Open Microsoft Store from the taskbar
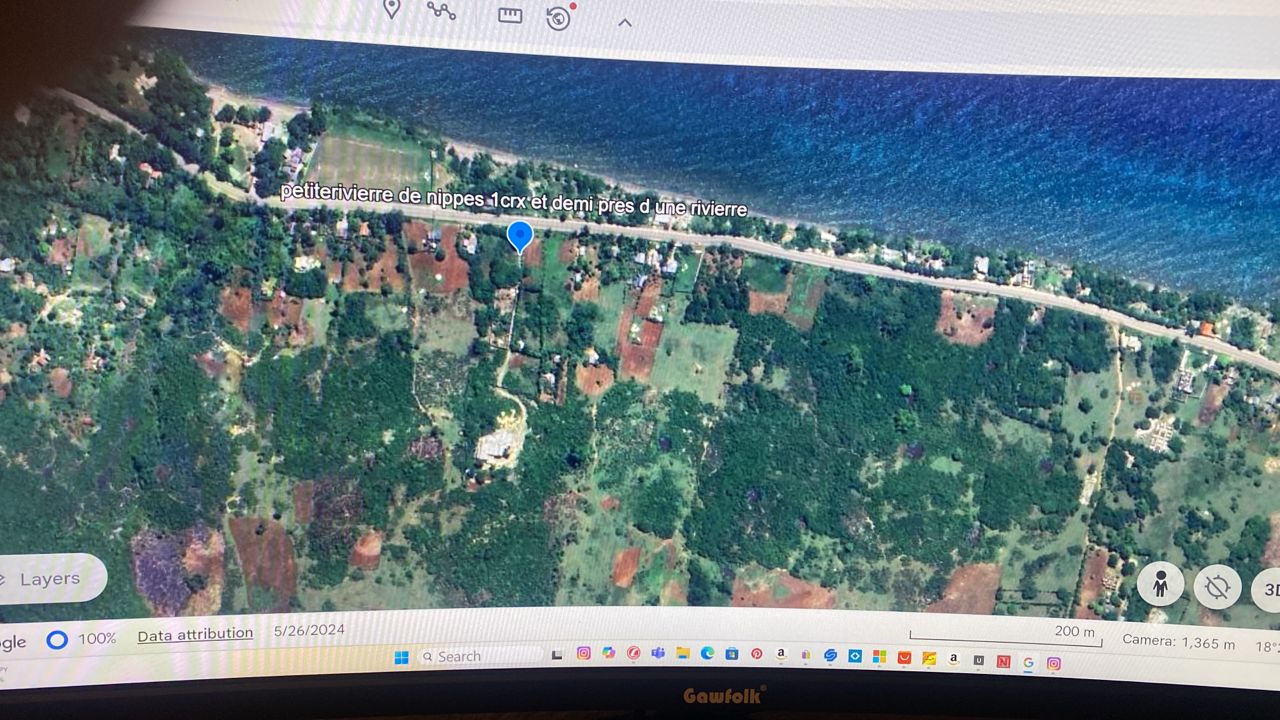Viewport: 1280px width, 720px height. tap(732, 654)
